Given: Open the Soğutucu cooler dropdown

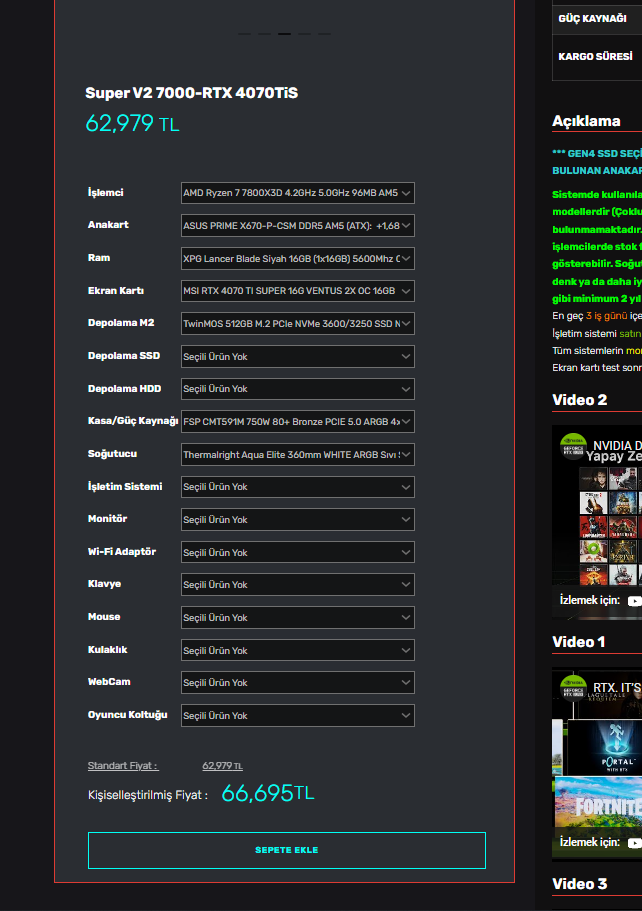Looking at the screenshot, I should point(297,454).
